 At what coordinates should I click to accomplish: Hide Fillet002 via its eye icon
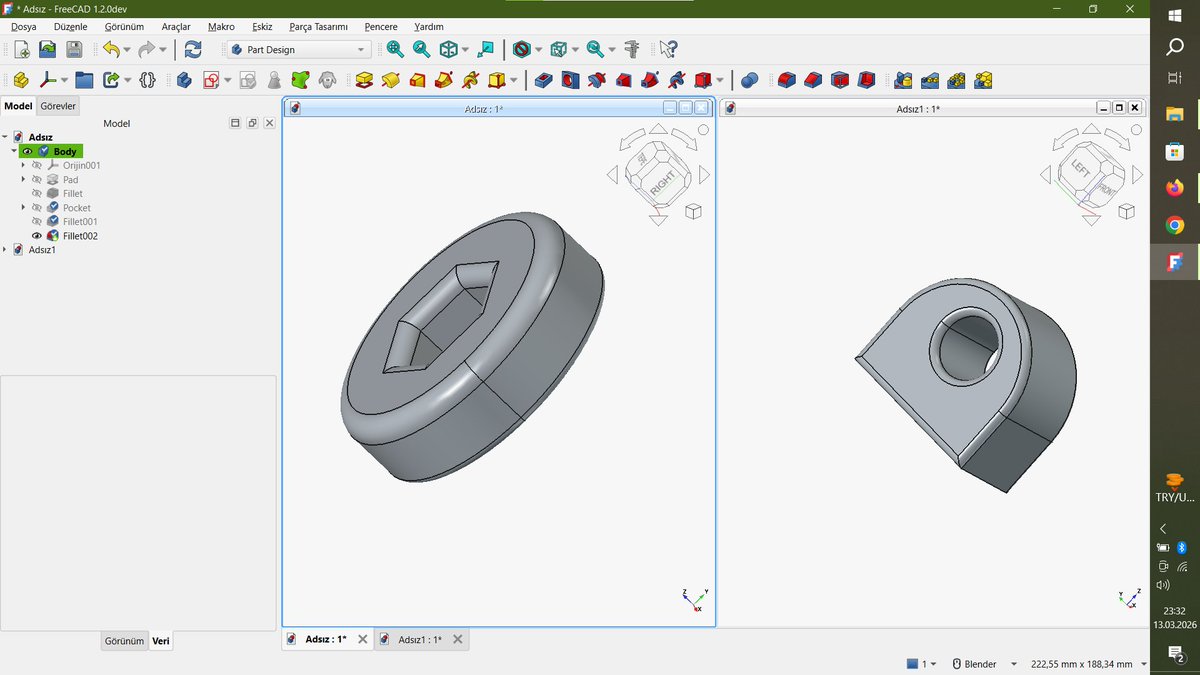tap(36, 236)
